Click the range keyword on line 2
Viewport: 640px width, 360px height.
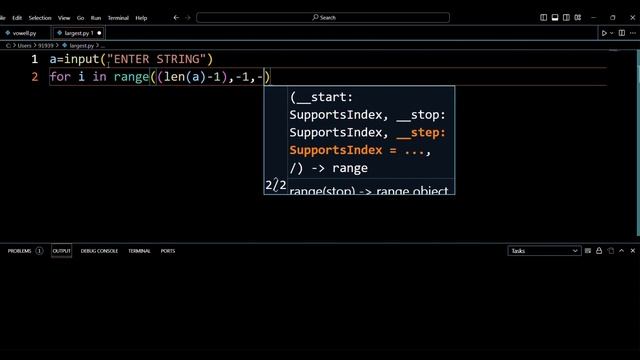[x=131, y=77]
